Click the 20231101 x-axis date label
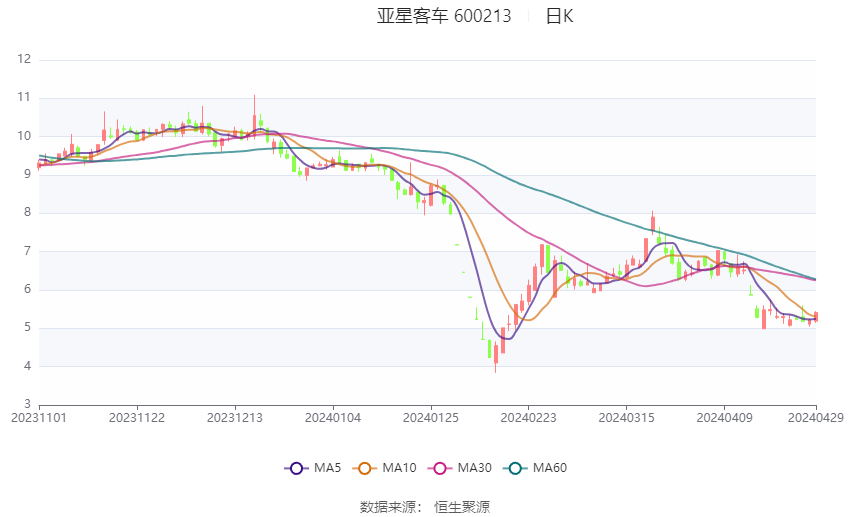 39,418
